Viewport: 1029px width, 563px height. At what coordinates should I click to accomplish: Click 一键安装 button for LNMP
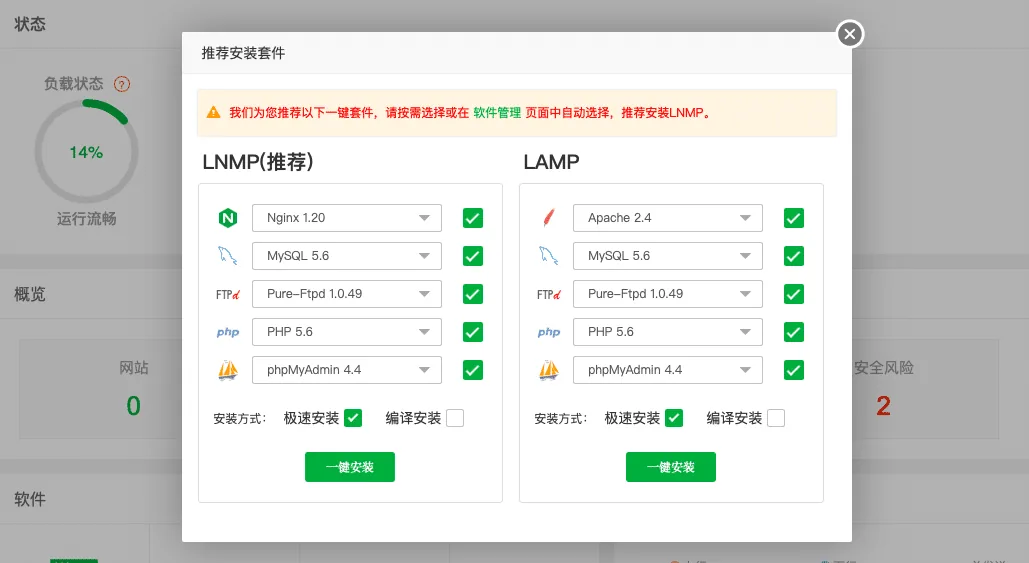350,467
